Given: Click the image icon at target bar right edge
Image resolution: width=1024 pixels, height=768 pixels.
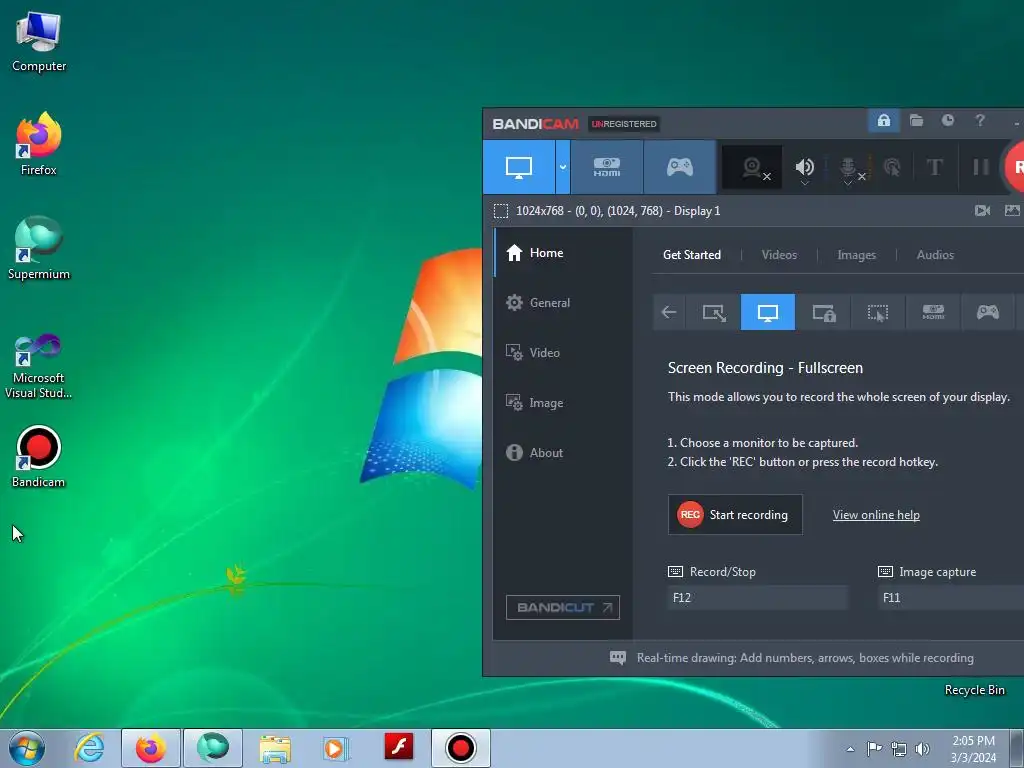Looking at the screenshot, I should click(1012, 210).
